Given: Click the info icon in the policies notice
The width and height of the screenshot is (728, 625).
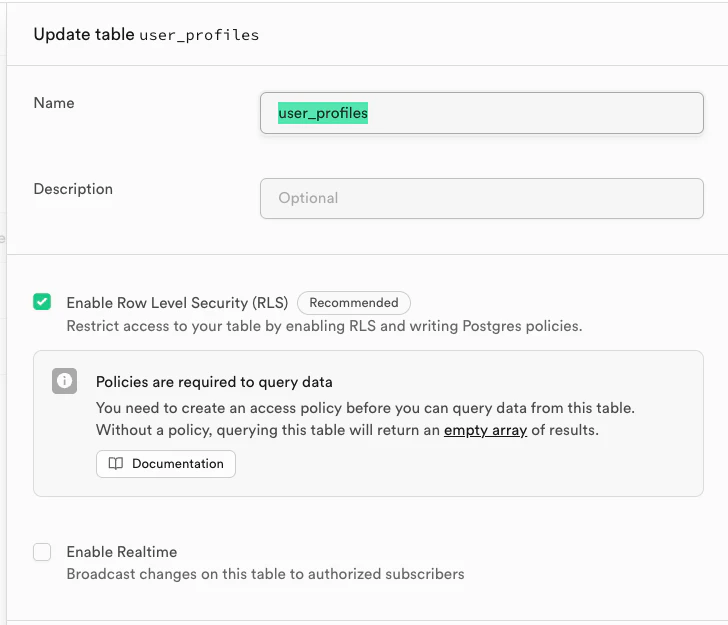Looking at the screenshot, I should [65, 381].
